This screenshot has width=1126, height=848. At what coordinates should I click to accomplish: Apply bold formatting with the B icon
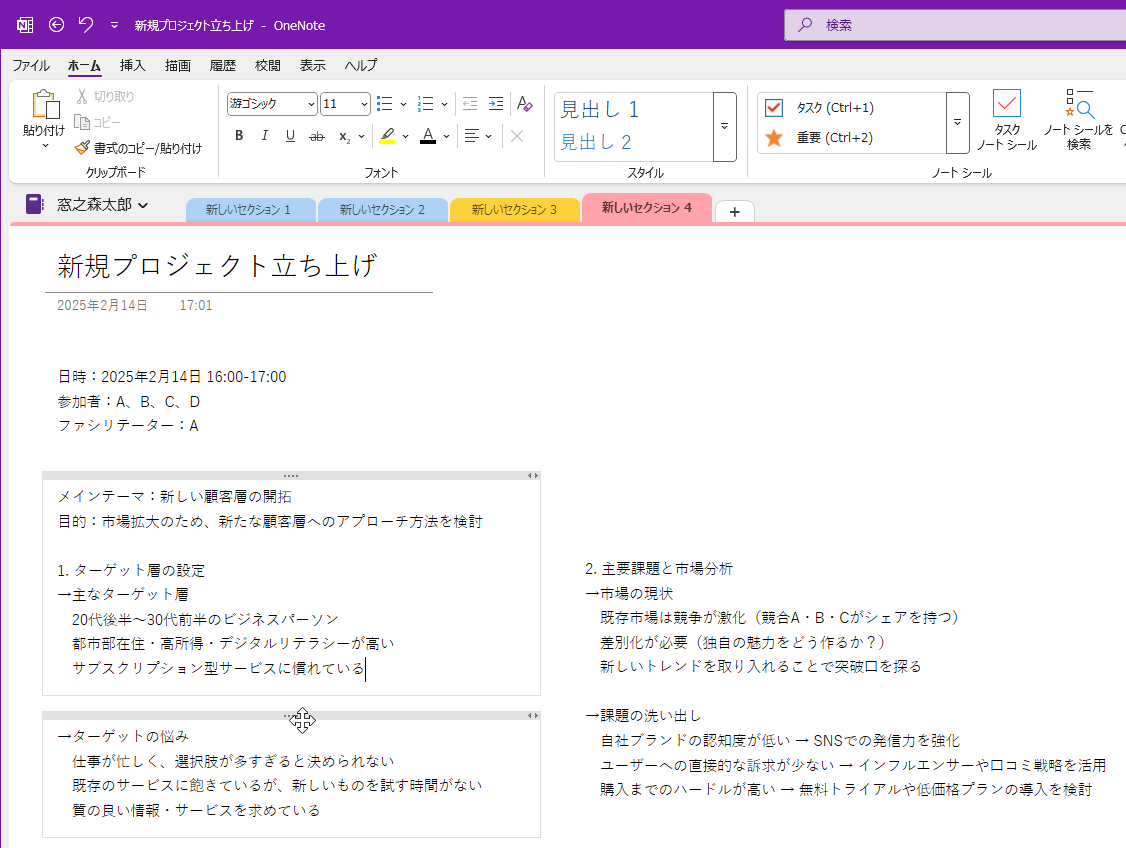pyautogui.click(x=238, y=136)
